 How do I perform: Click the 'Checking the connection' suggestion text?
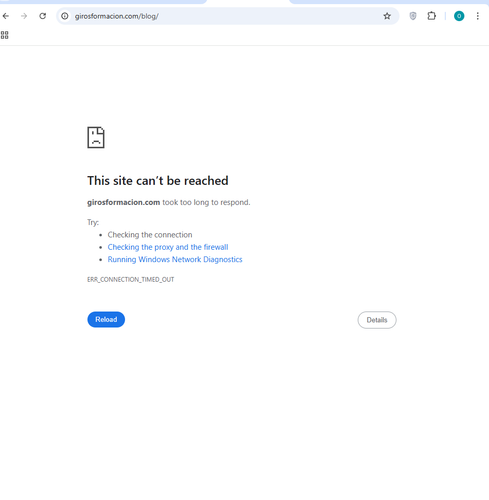point(150,235)
